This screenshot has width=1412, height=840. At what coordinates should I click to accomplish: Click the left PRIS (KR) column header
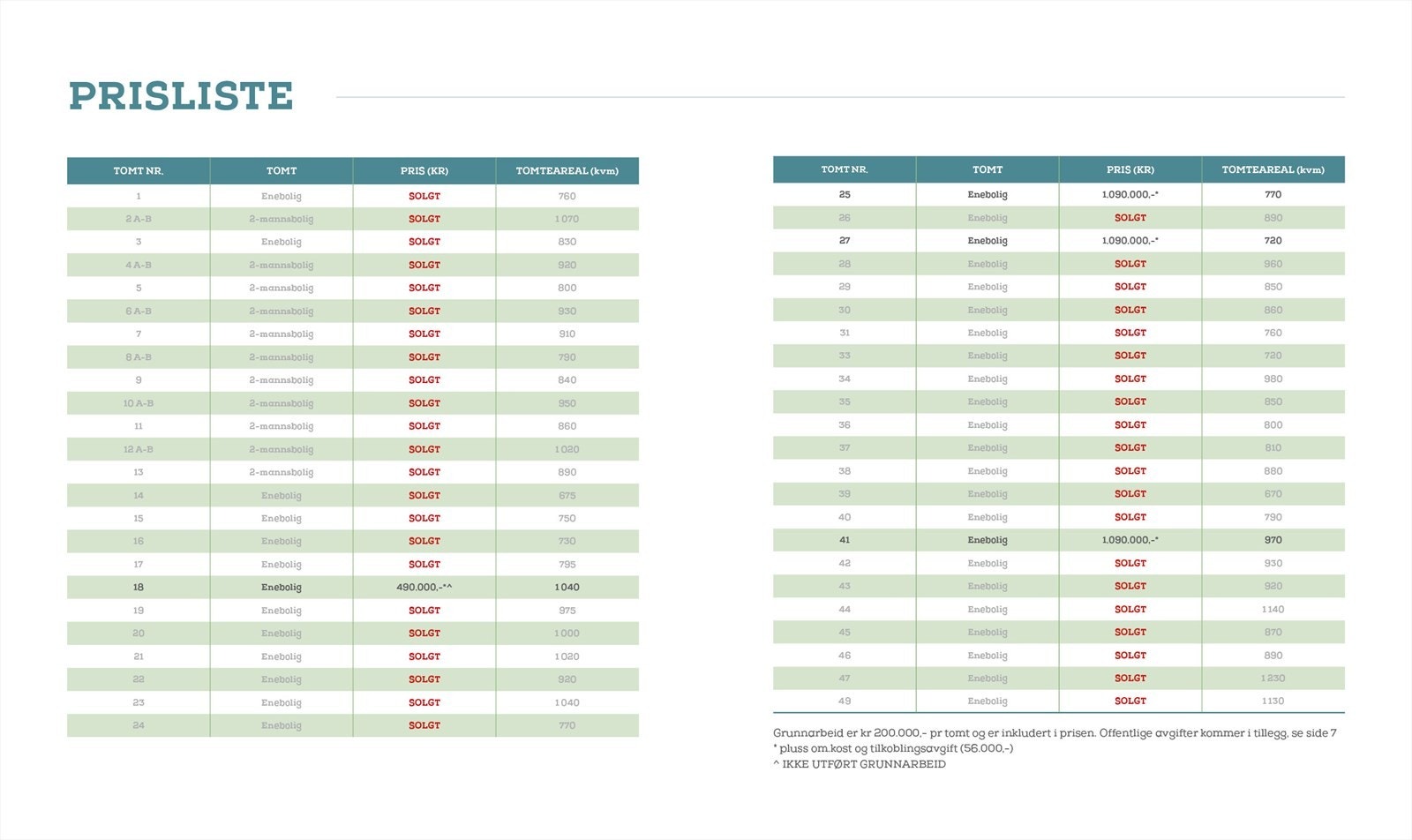click(424, 171)
